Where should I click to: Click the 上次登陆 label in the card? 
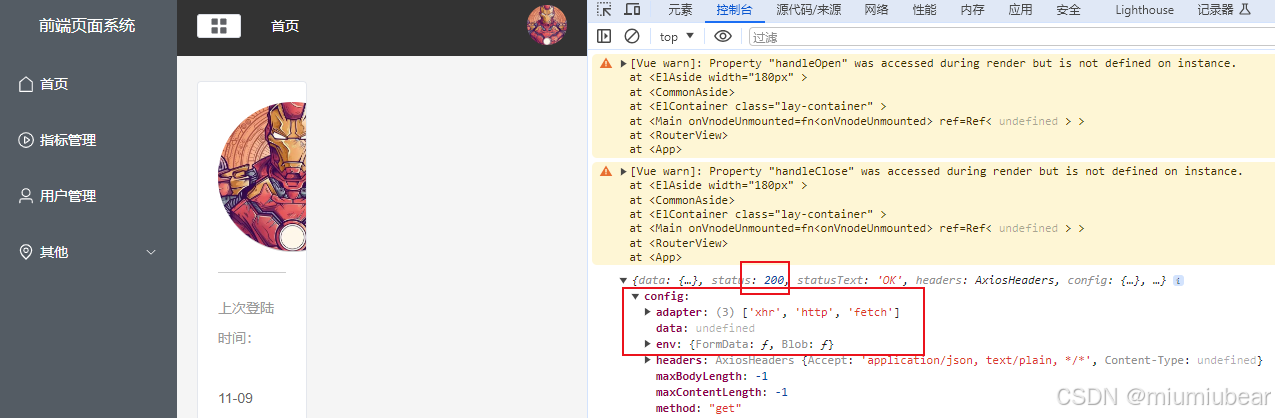pos(246,308)
